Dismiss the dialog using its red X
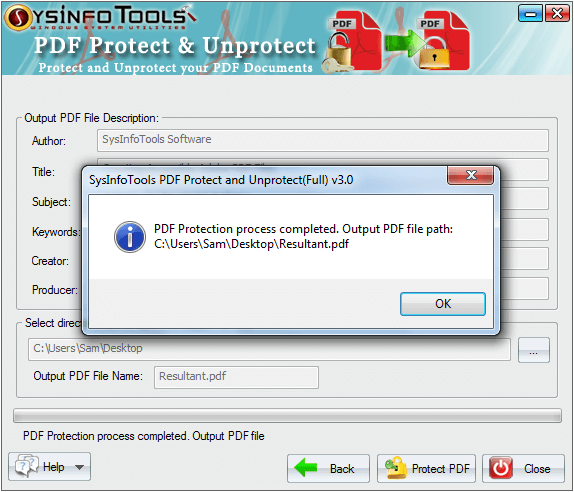The image size is (574, 492). coord(470,175)
